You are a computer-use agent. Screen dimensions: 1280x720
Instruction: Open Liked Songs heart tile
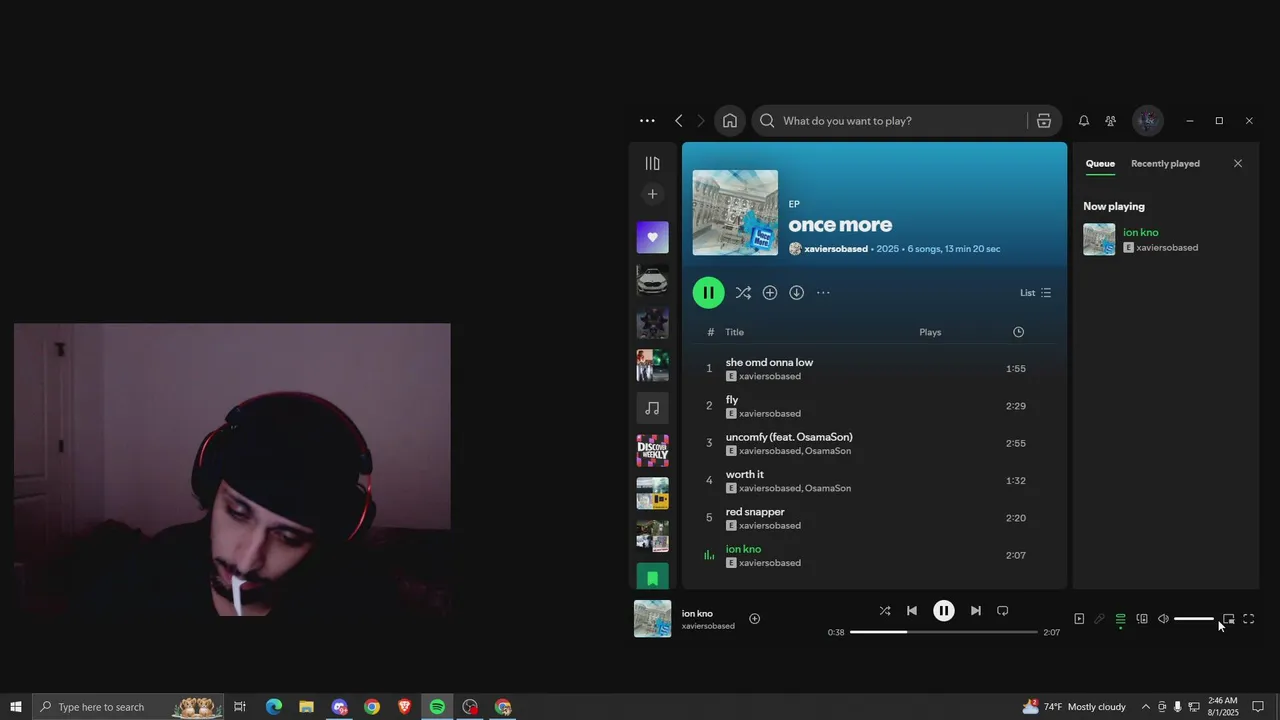click(x=652, y=237)
